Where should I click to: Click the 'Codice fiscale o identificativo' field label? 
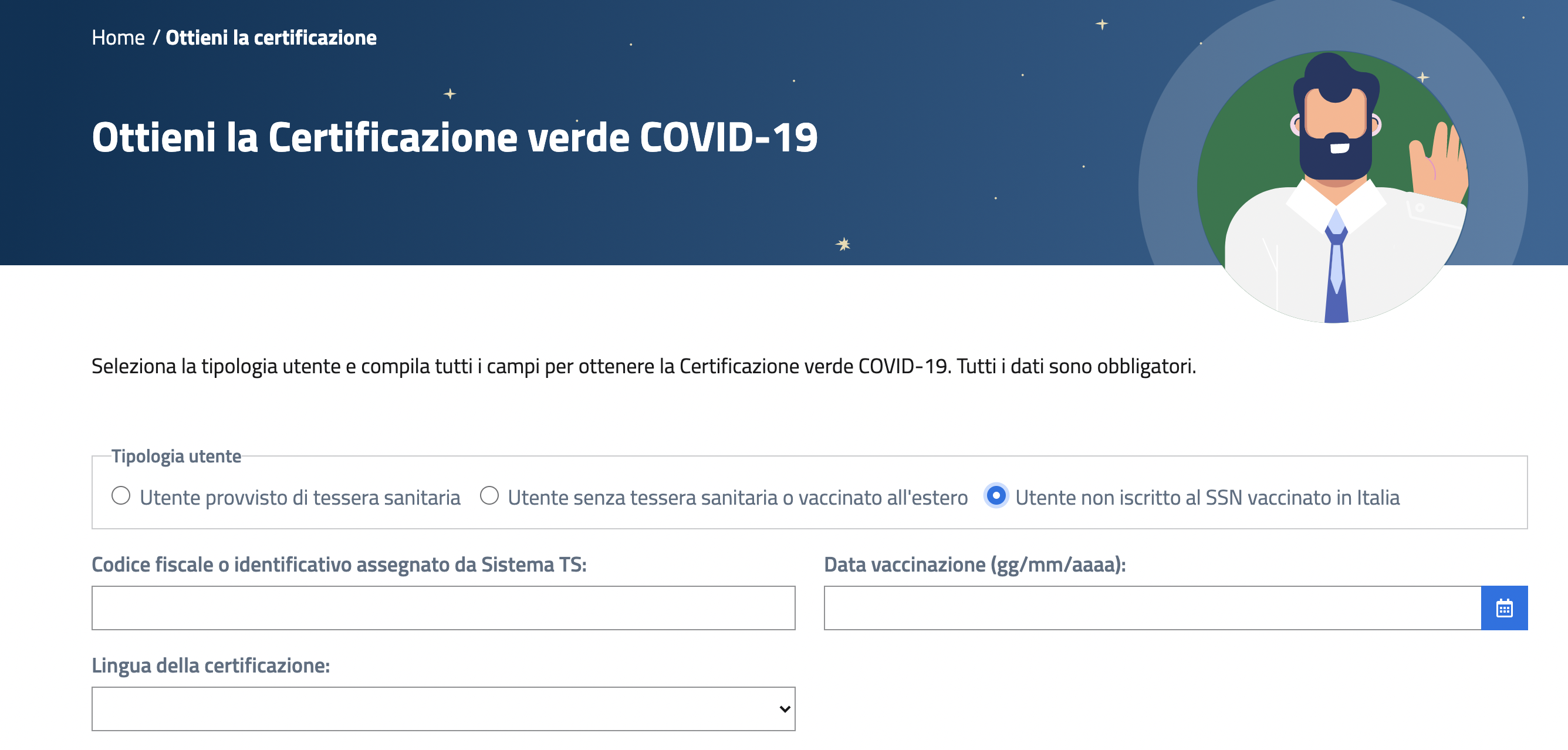(339, 565)
